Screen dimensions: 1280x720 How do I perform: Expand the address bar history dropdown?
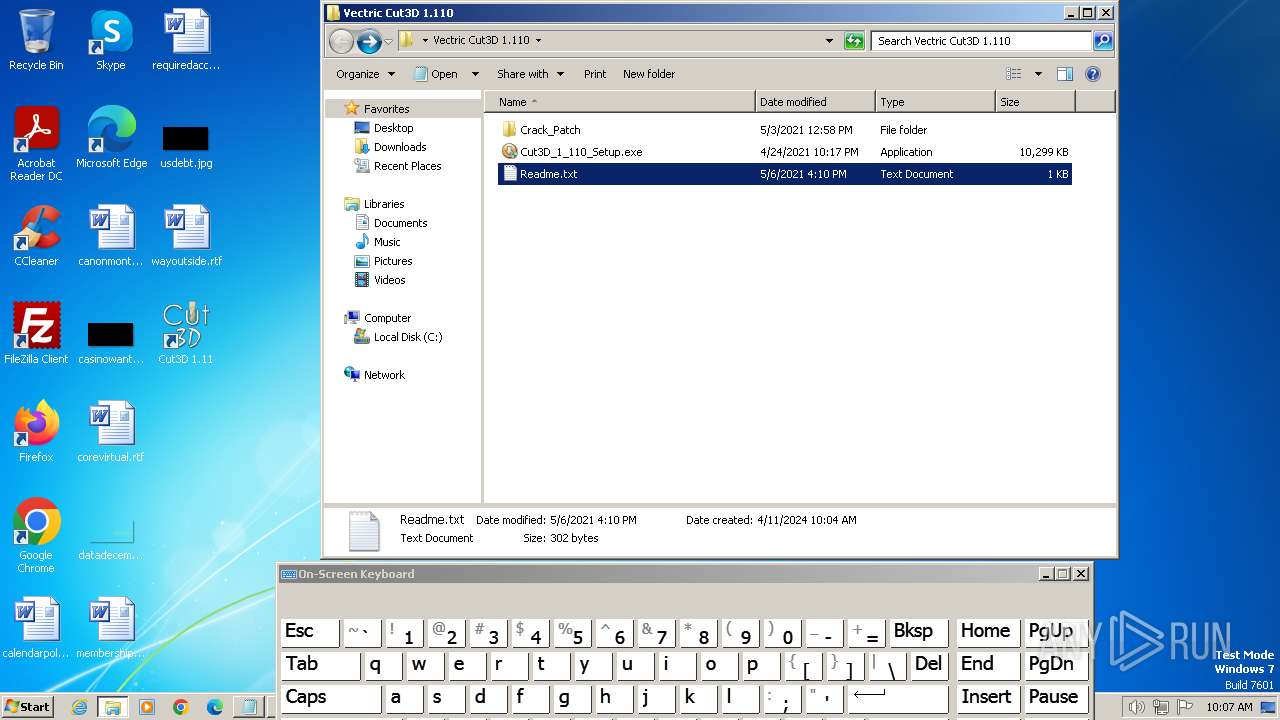[829, 41]
